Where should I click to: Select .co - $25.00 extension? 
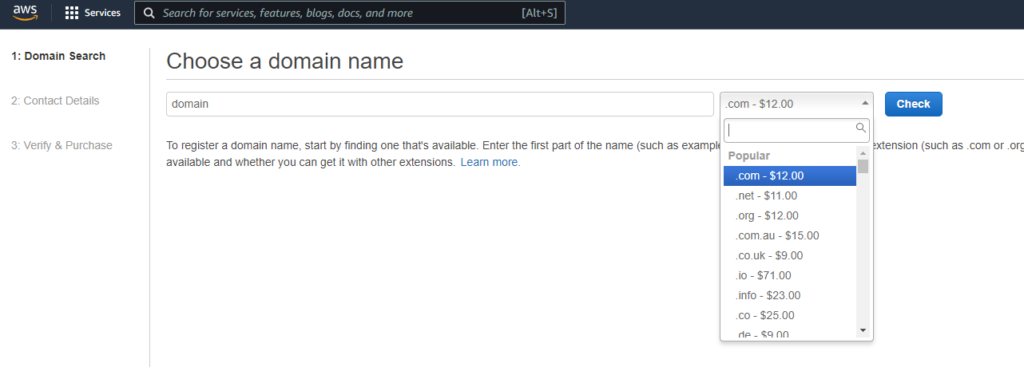pos(790,315)
